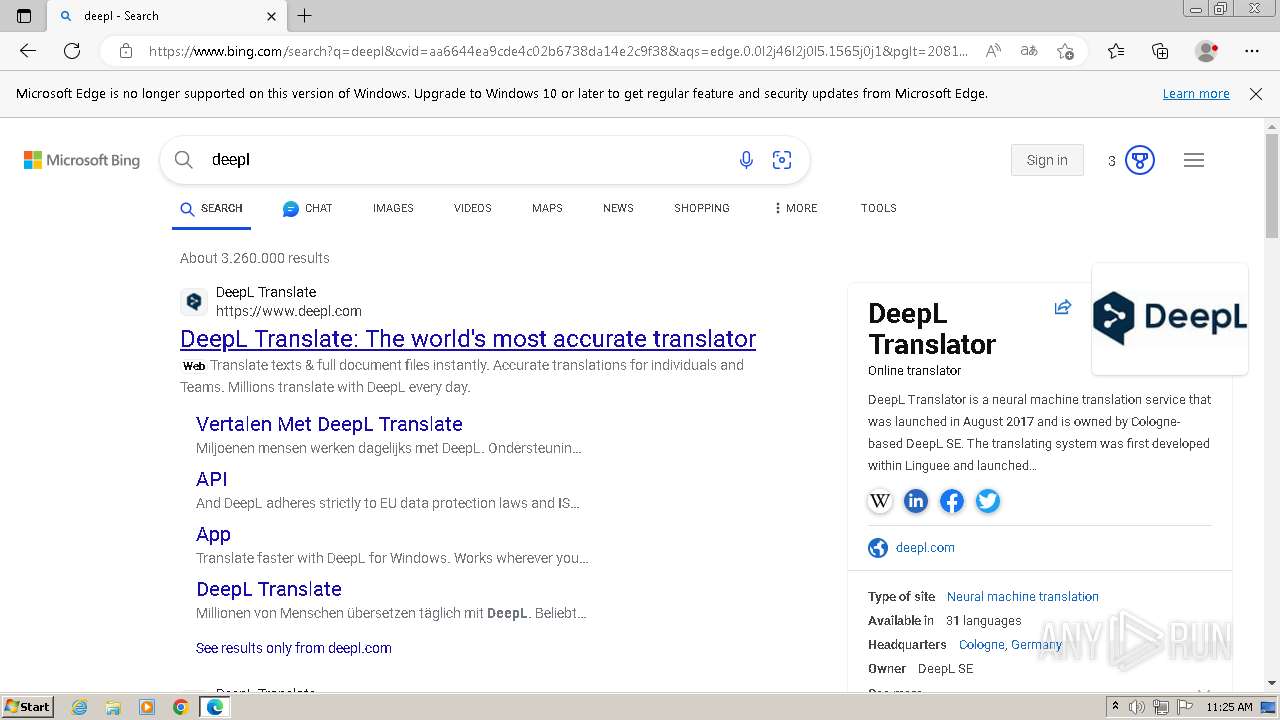Click the Sign in button
Viewport: 1280px width, 720px height.
pyautogui.click(x=1047, y=160)
